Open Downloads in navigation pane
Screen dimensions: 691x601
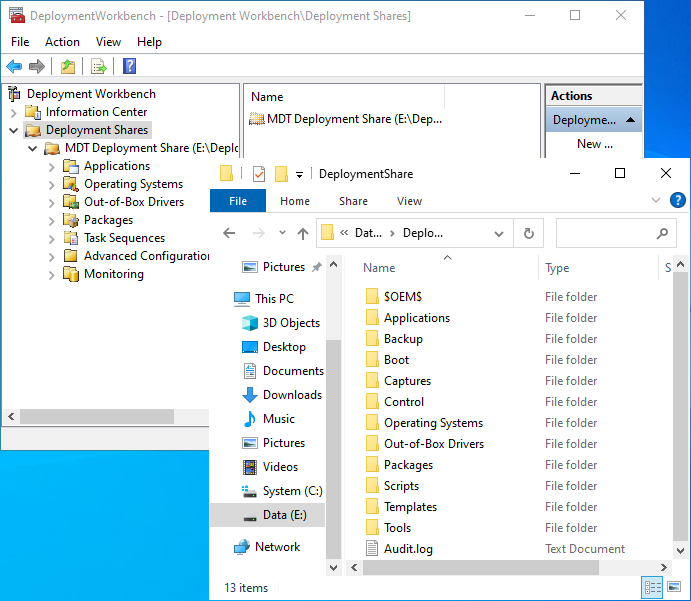click(292, 395)
